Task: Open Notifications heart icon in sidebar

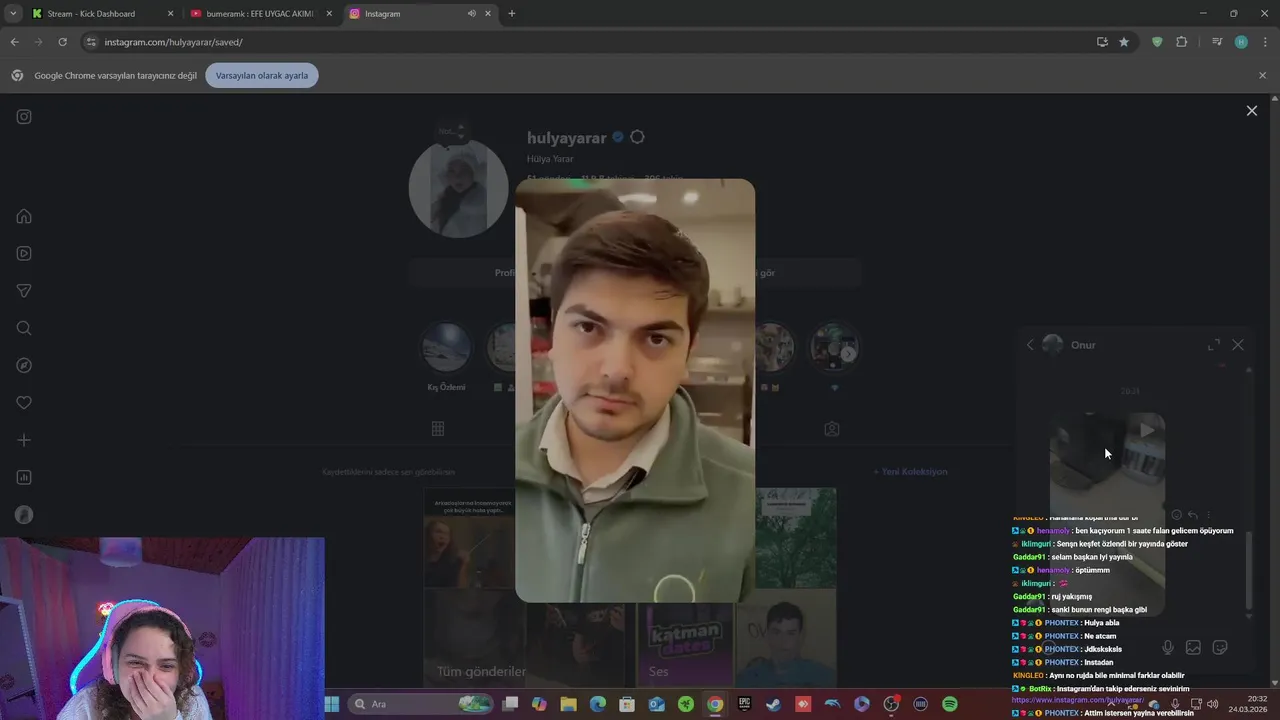Action: pyautogui.click(x=24, y=403)
